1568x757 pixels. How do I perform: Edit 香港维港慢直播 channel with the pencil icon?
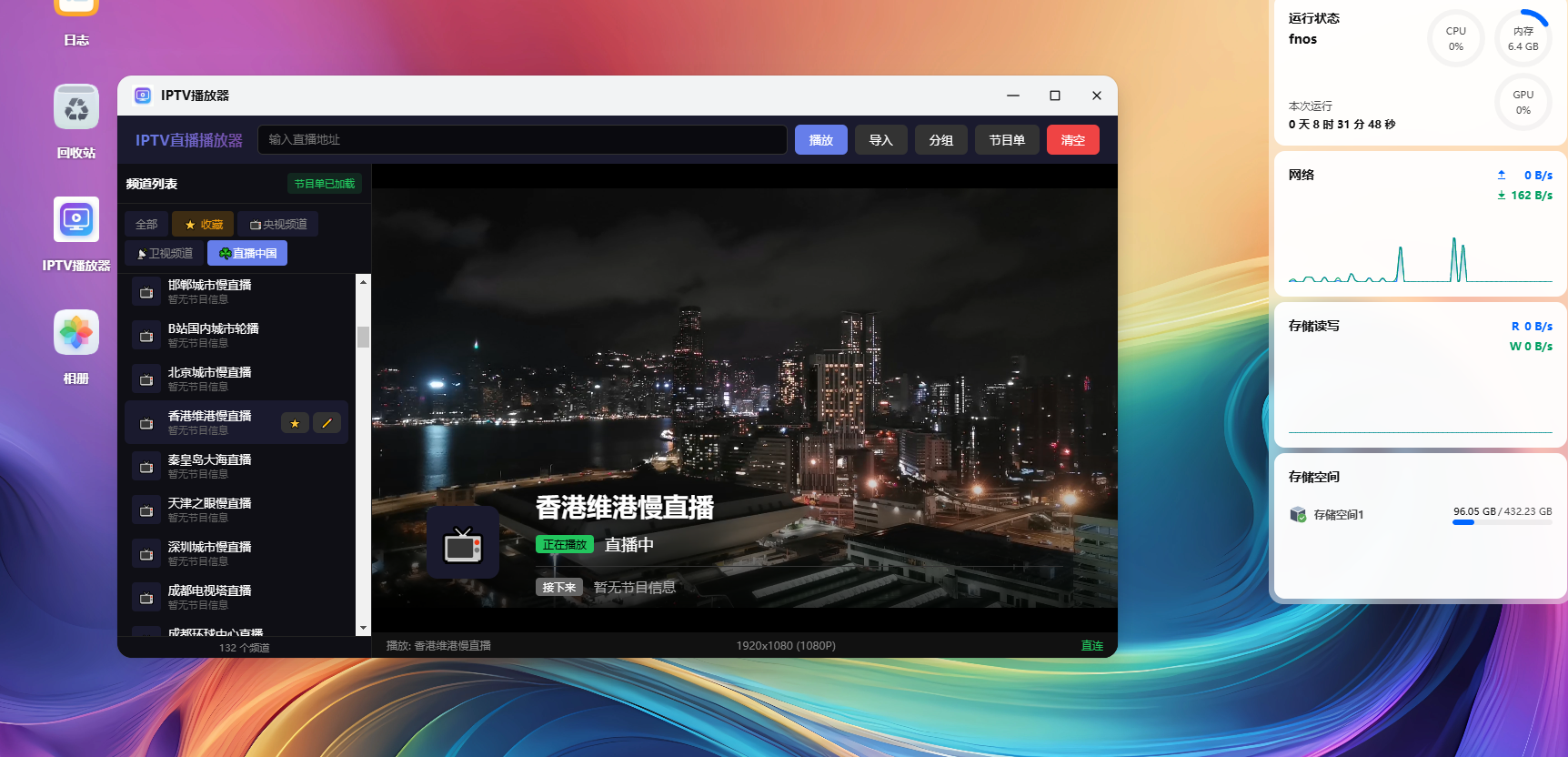[x=327, y=423]
